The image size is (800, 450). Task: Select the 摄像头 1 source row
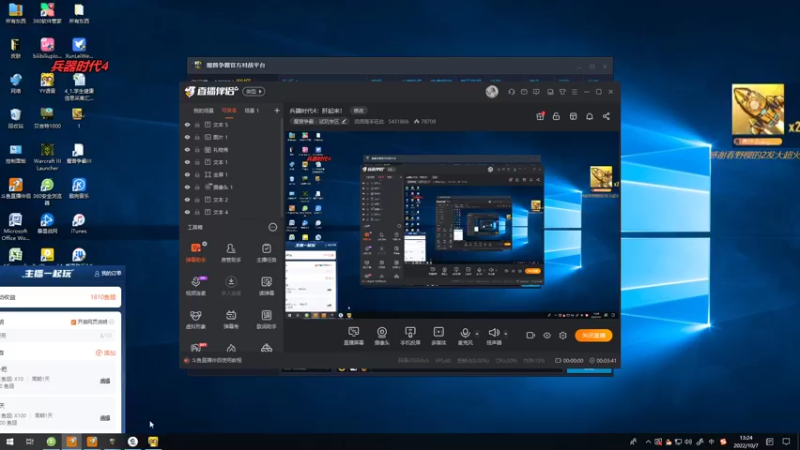[232, 187]
